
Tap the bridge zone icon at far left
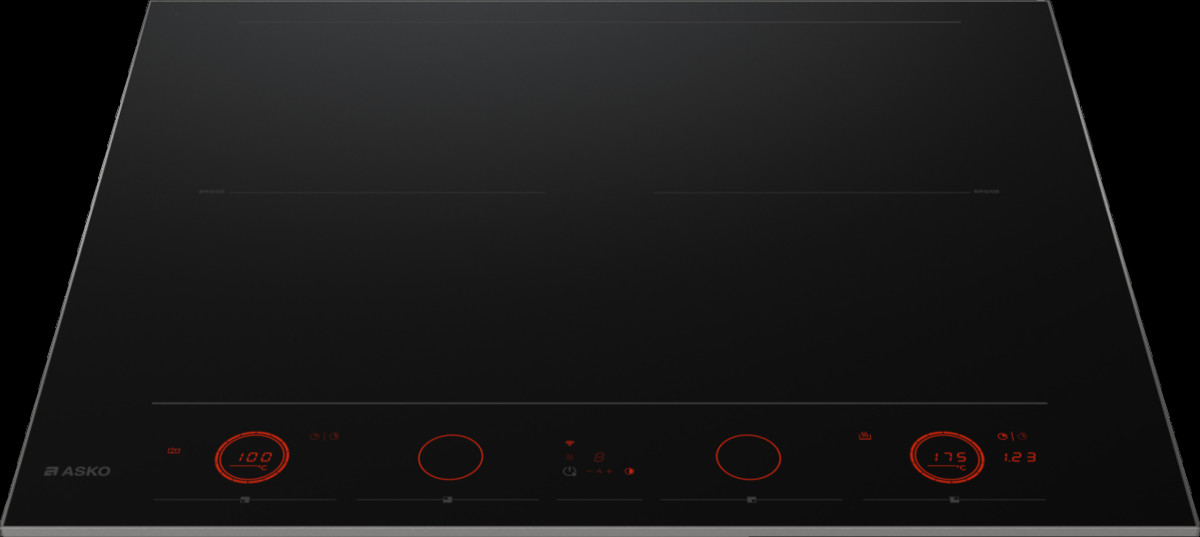(x=173, y=453)
